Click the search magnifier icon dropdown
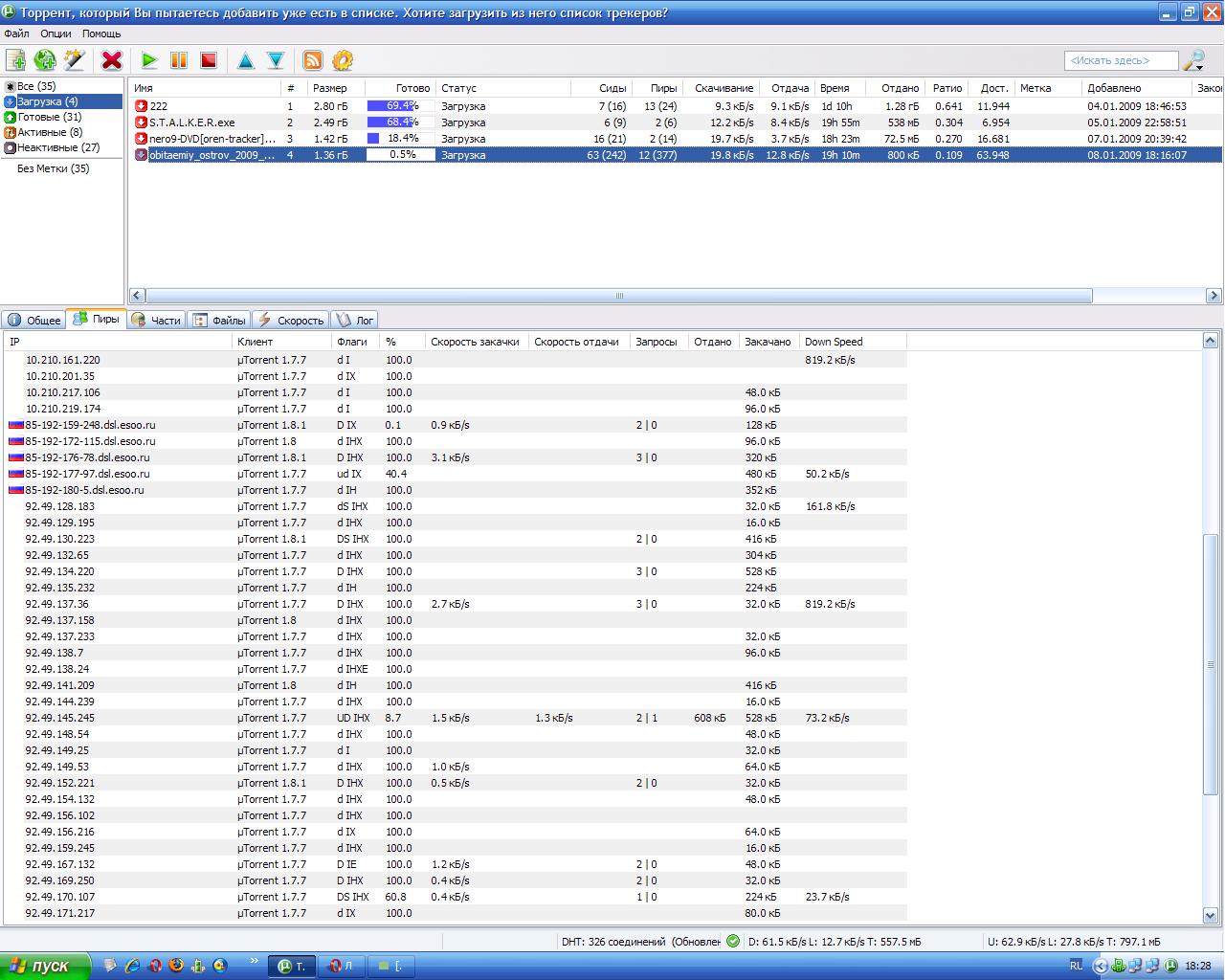 [x=1194, y=60]
